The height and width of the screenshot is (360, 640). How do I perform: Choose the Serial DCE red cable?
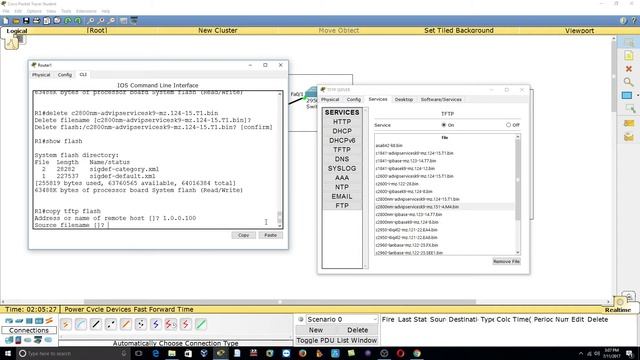[171, 324]
